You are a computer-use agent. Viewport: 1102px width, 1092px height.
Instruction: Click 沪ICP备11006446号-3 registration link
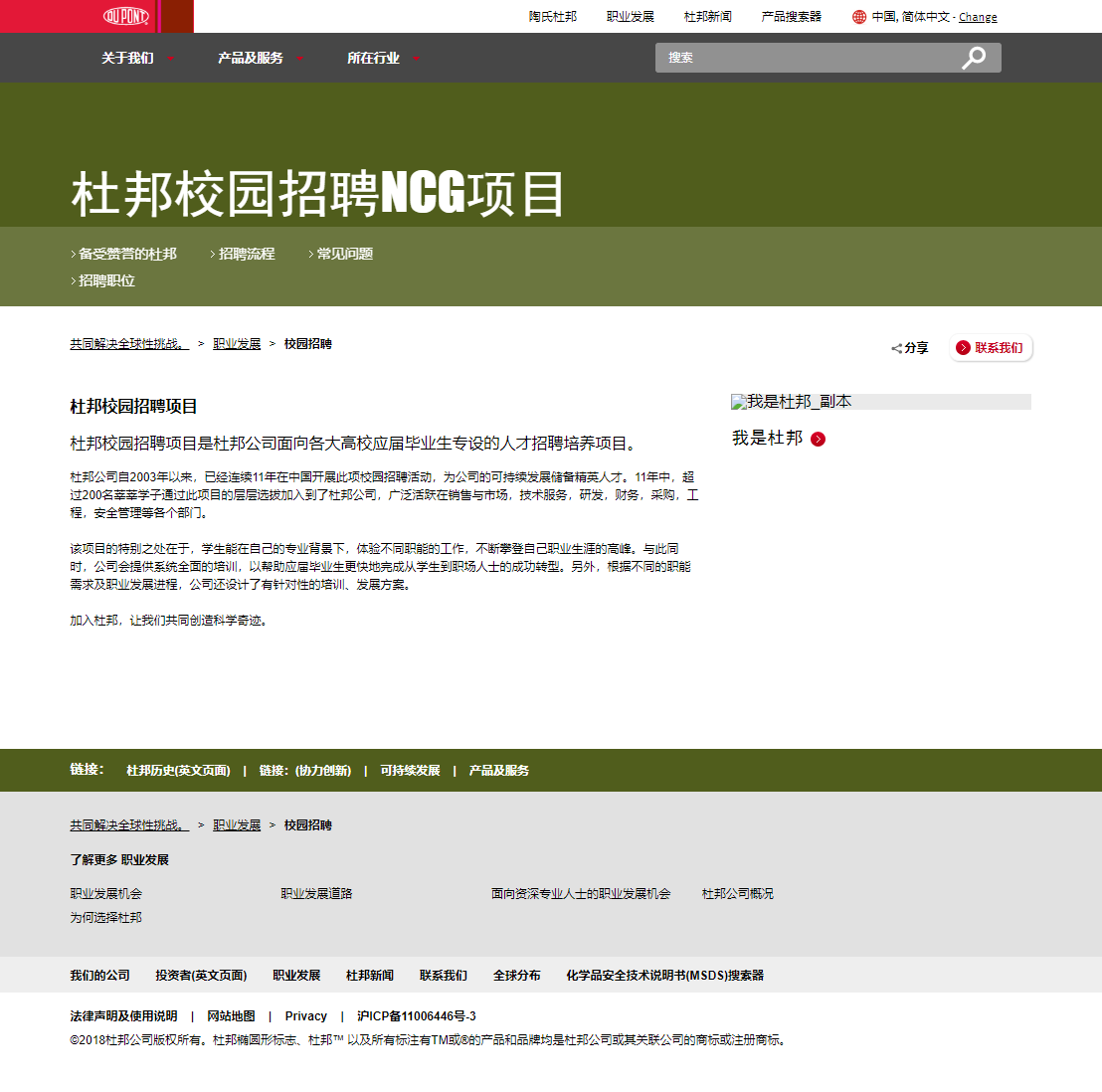click(417, 1016)
